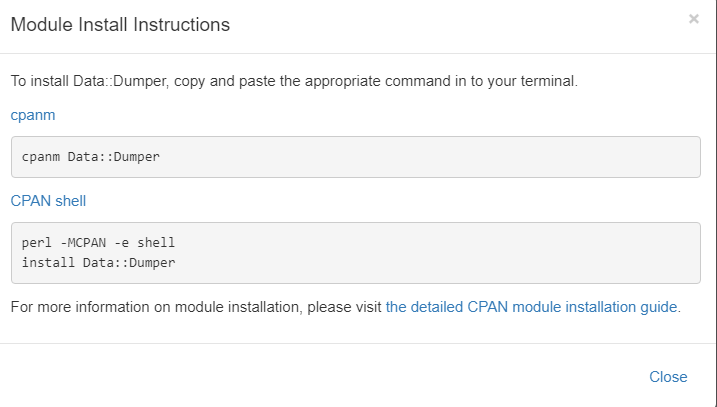Open the CPAN shell link

coord(48,201)
